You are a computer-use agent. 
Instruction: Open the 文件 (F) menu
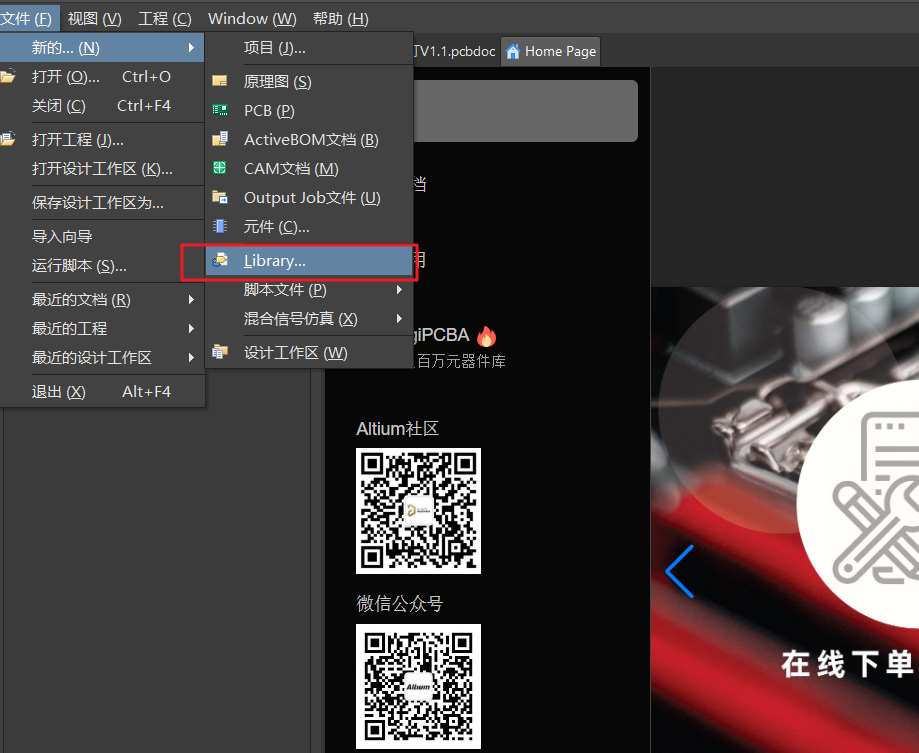pyautogui.click(x=28, y=19)
